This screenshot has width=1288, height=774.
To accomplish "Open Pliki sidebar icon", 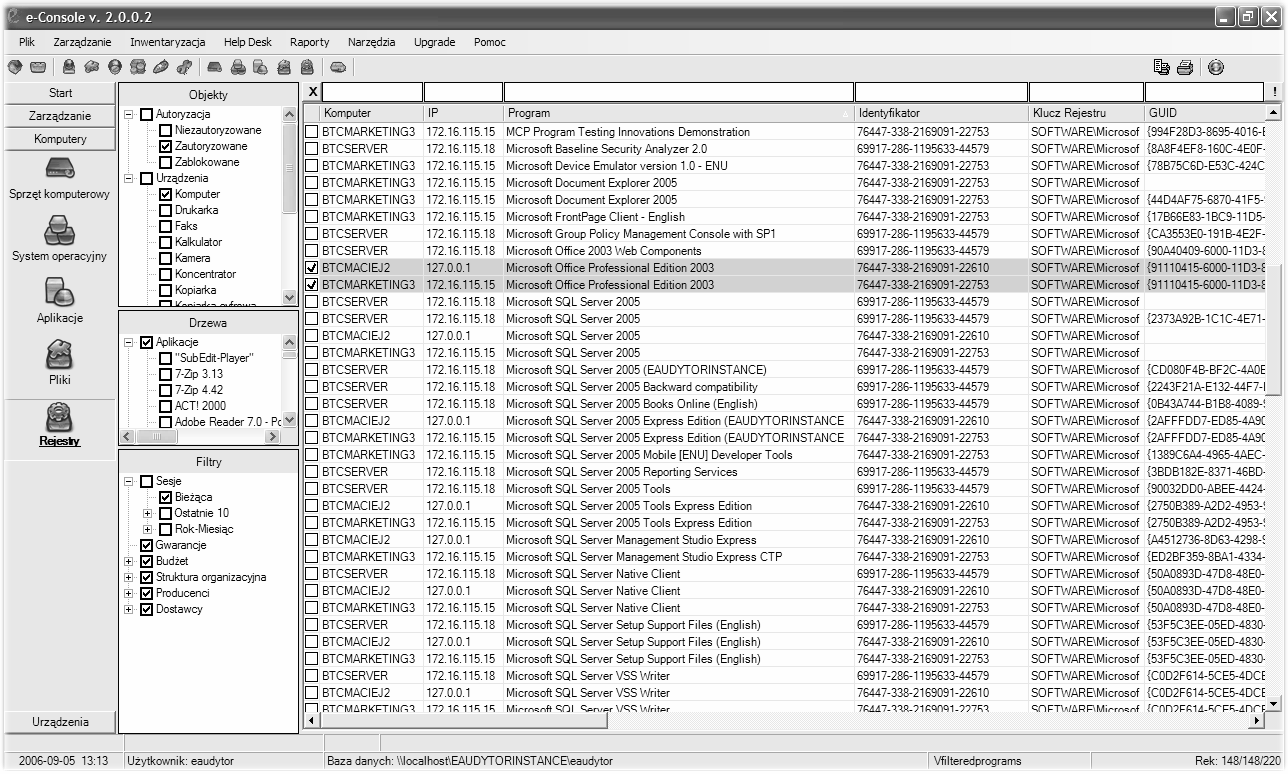I will coord(59,354).
